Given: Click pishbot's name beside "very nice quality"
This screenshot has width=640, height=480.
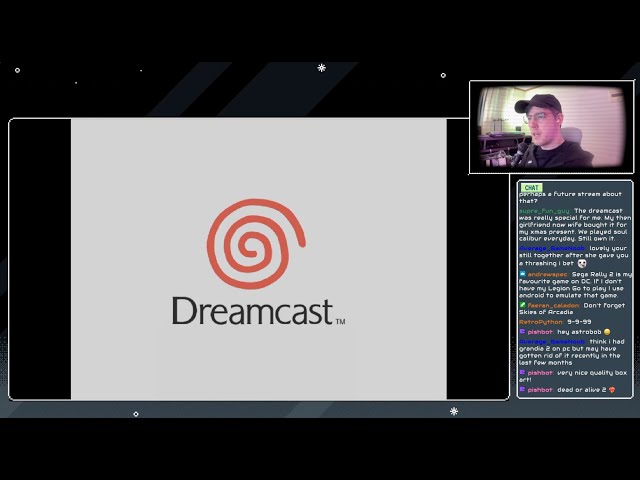Looking at the screenshot, I should (540, 373).
